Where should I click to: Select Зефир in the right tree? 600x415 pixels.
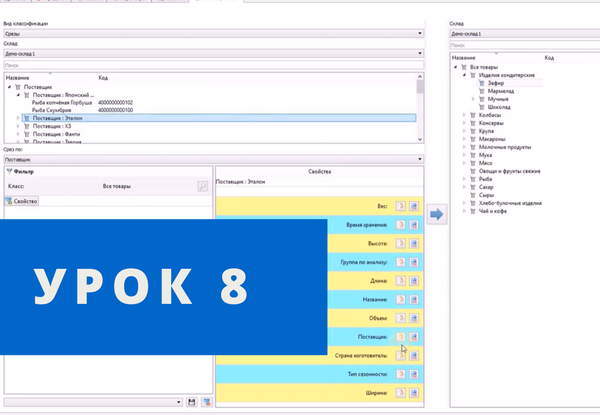coord(496,83)
